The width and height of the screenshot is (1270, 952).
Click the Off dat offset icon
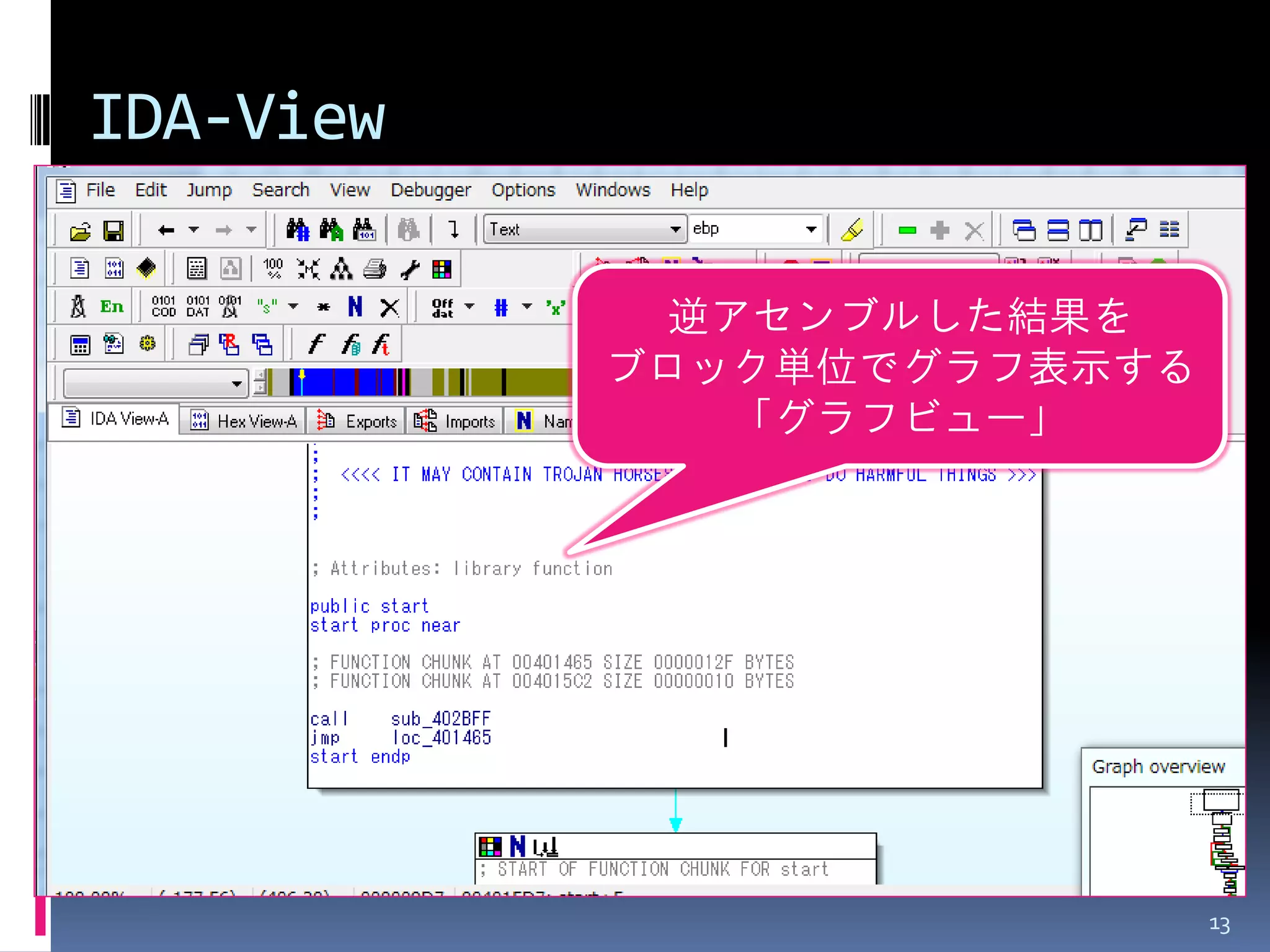pyautogui.click(x=443, y=307)
